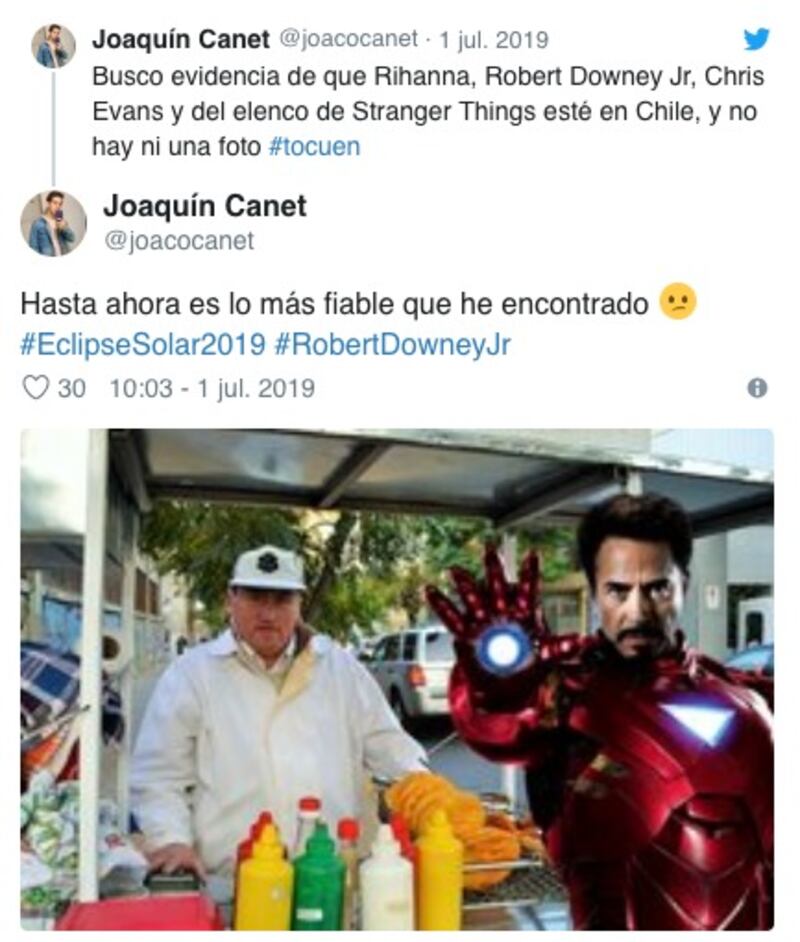800x942 pixels.
Task: Click the confused face emoji
Action: (678, 301)
